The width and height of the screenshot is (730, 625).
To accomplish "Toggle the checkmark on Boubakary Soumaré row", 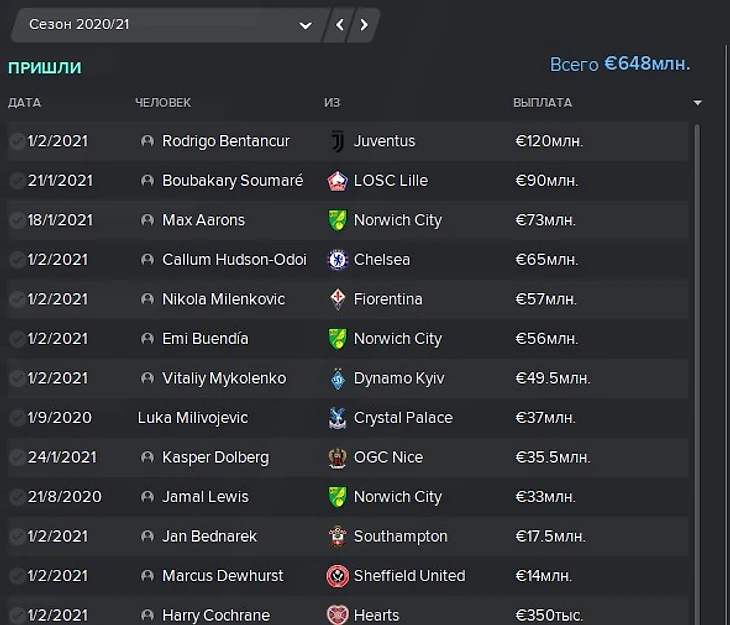I will (17, 181).
